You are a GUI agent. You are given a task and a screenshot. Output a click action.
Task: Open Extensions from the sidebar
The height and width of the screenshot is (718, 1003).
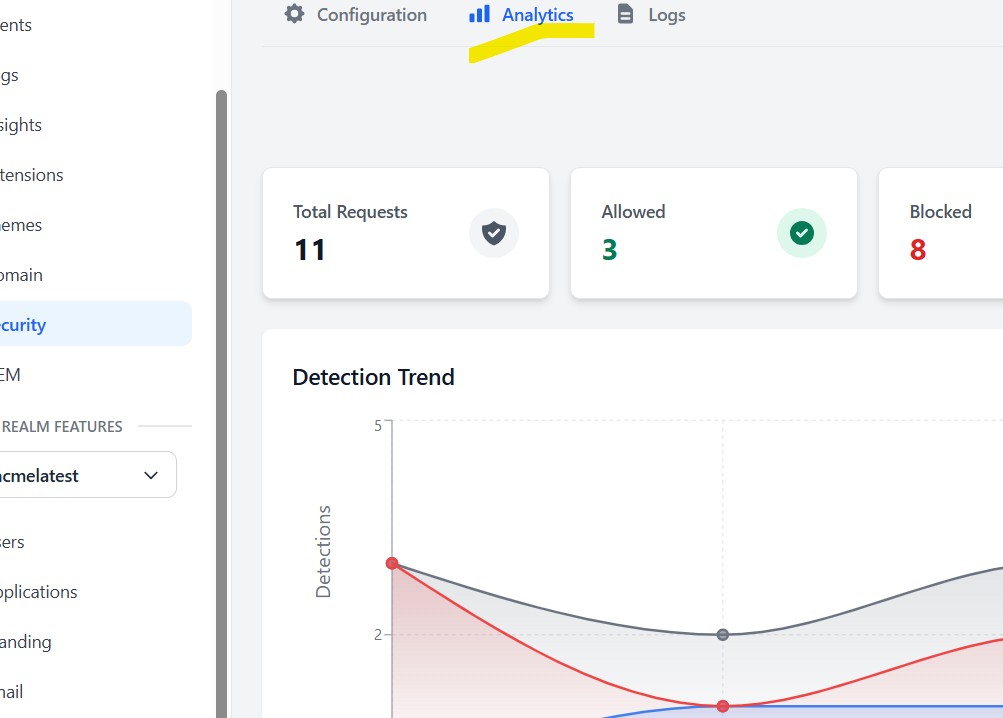[32, 175]
